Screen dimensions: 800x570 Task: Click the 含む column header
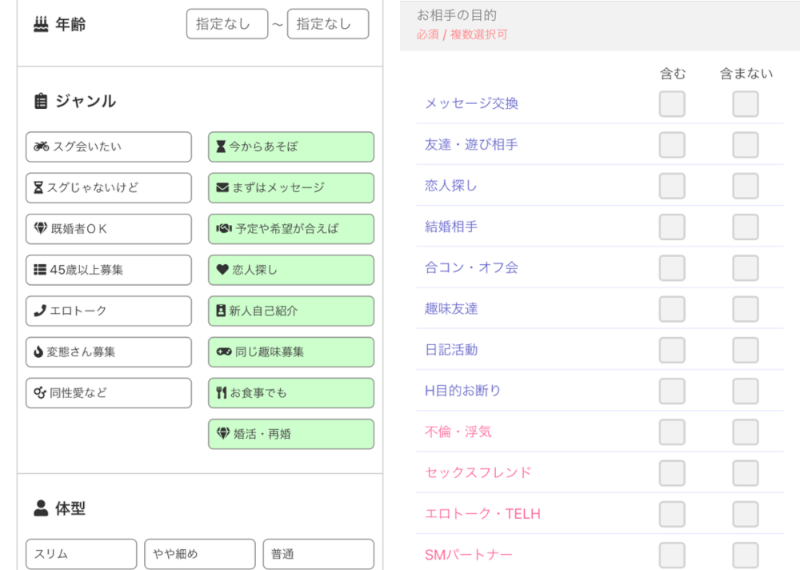click(672, 73)
